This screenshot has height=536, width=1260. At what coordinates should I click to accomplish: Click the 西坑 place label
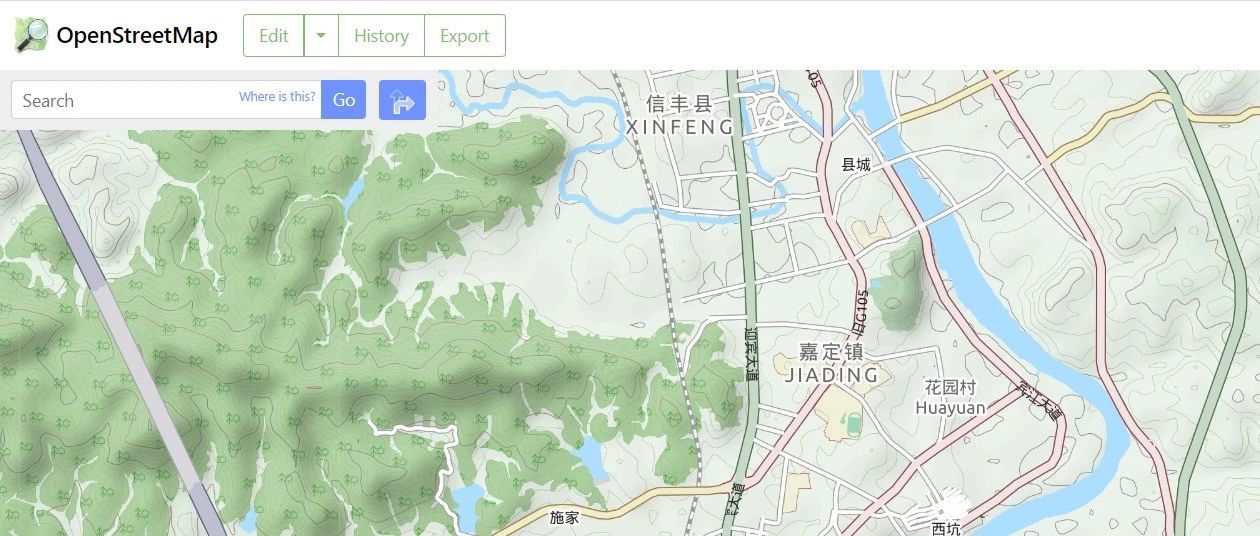click(x=945, y=528)
